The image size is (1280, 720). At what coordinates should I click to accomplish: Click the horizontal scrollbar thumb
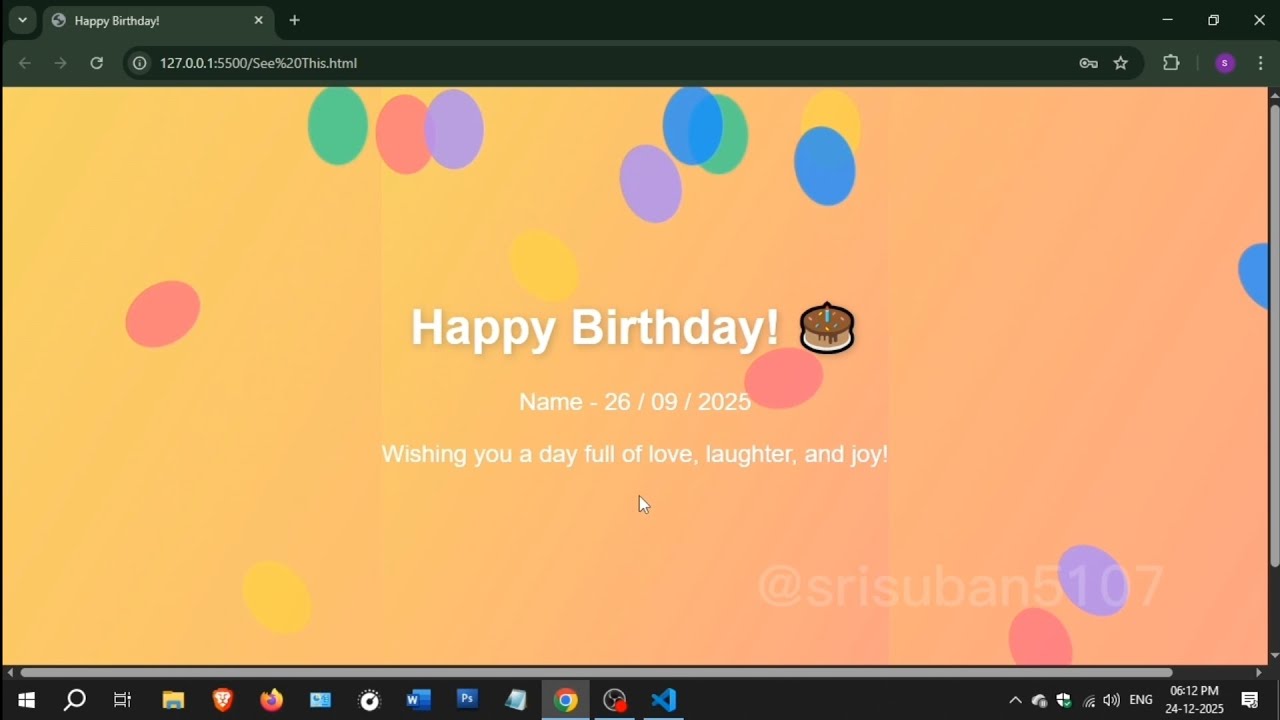596,673
